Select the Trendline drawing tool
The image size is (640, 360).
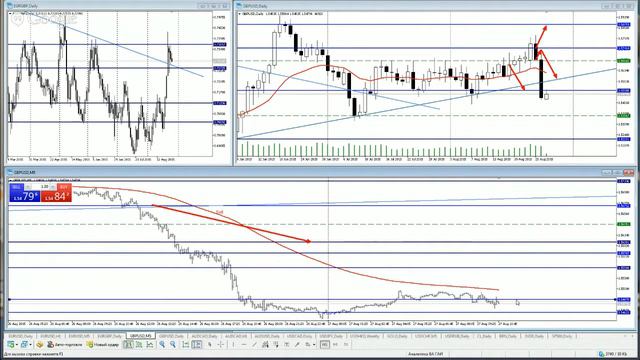pyautogui.click(x=255, y=344)
